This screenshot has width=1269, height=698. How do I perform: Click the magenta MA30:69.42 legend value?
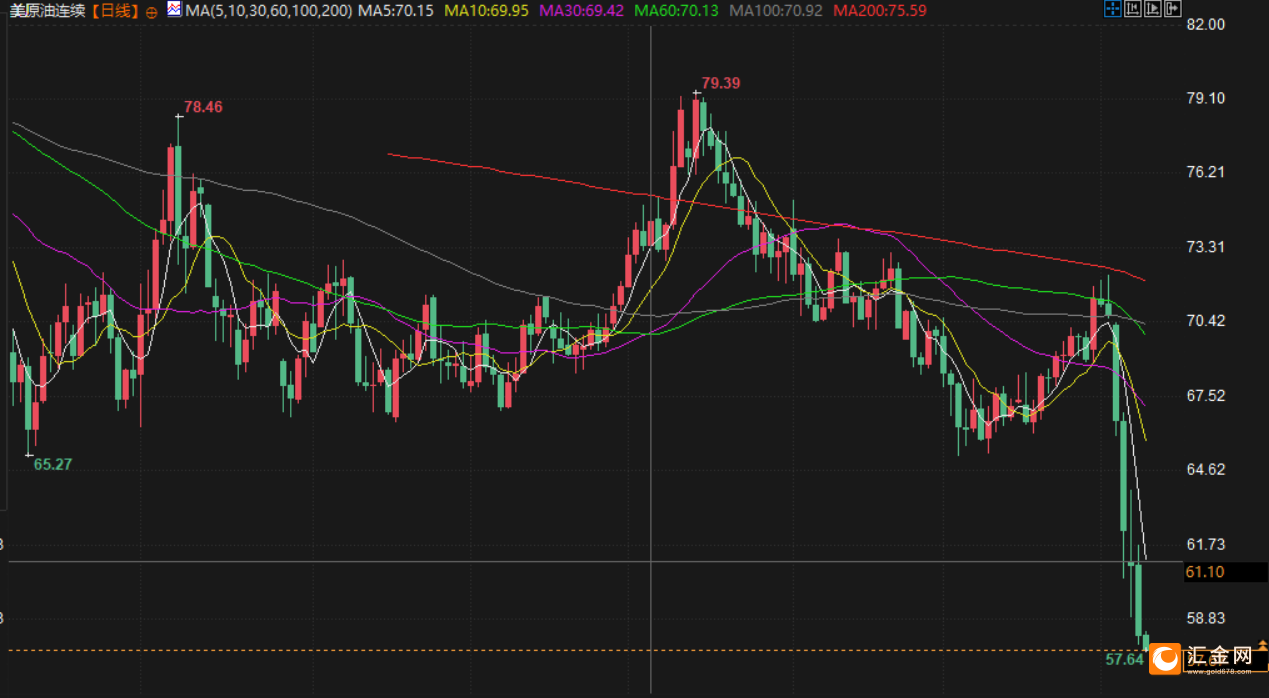[581, 11]
